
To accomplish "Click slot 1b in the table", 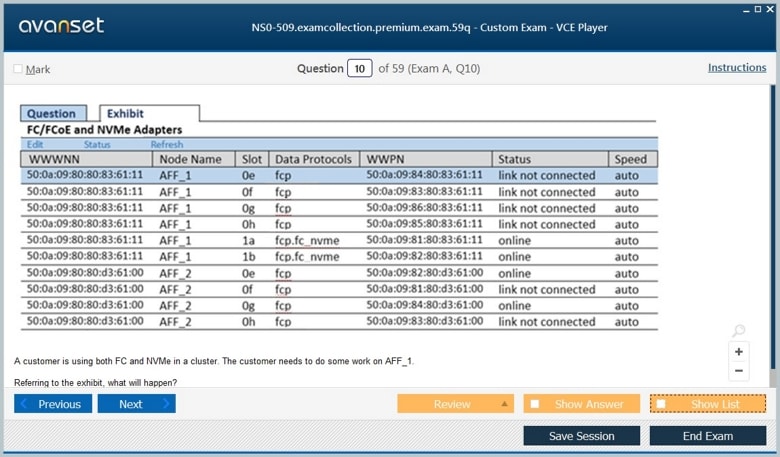I will [x=249, y=257].
